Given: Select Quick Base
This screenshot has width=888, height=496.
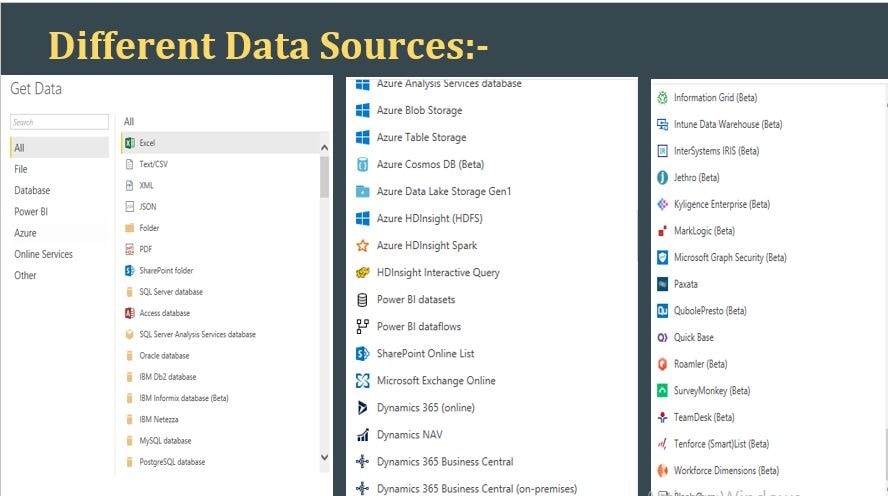Looking at the screenshot, I should click(694, 337).
